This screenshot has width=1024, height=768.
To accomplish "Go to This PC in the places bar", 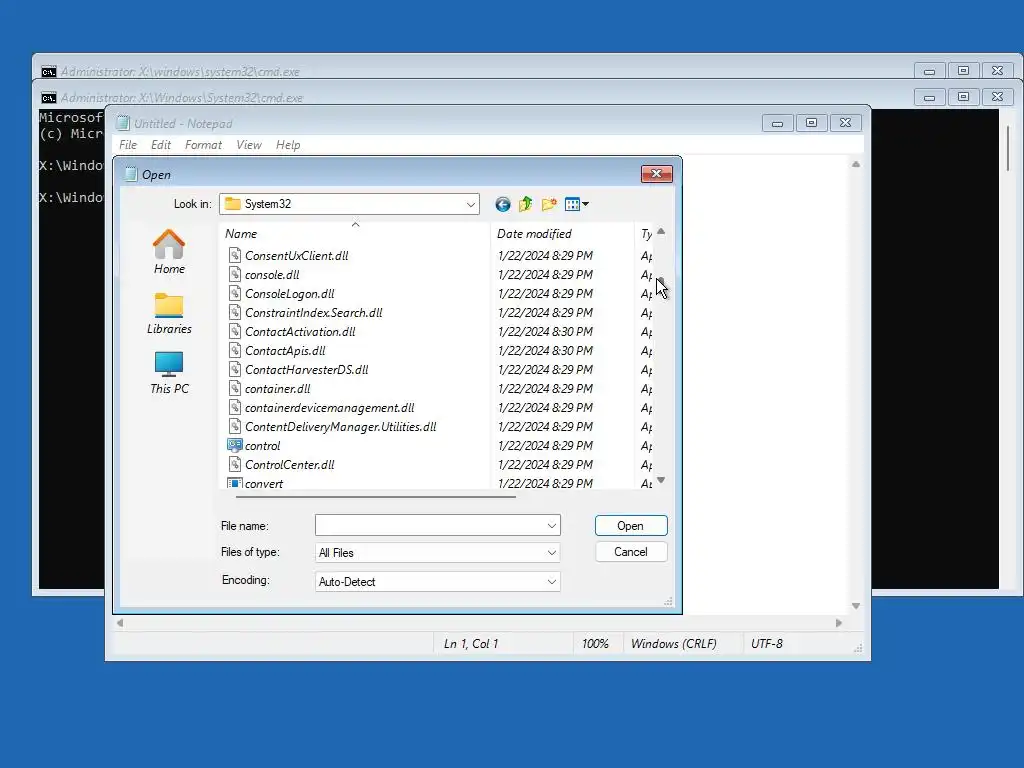I will (169, 373).
